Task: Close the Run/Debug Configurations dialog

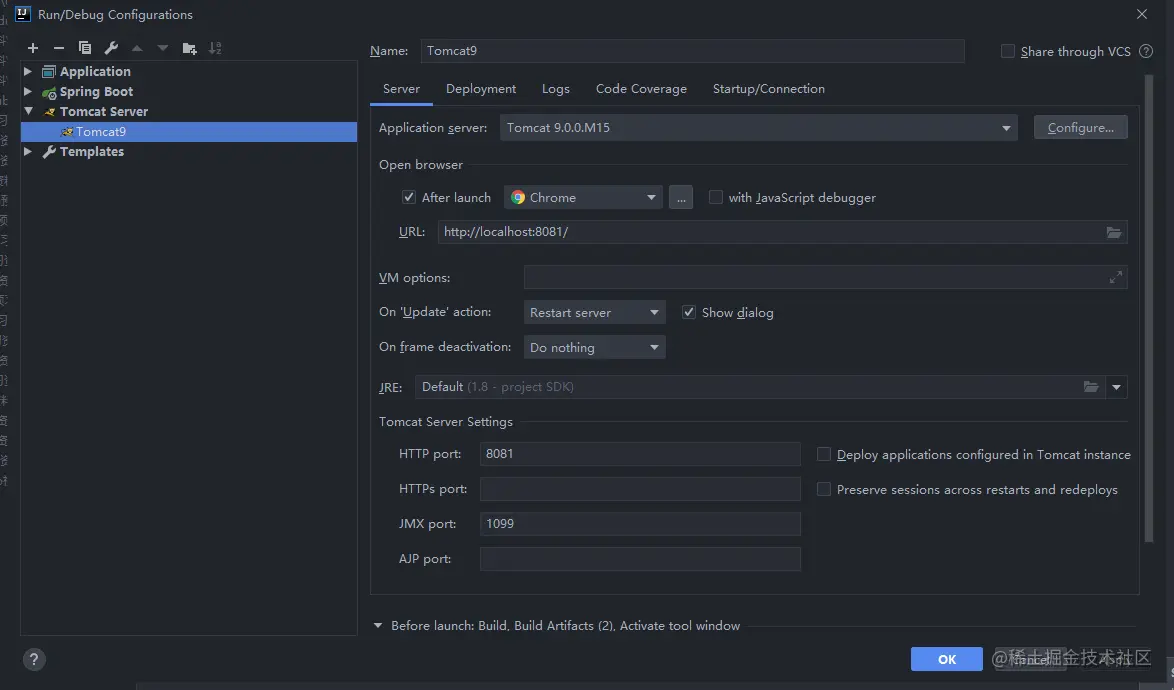Action: click(1142, 14)
